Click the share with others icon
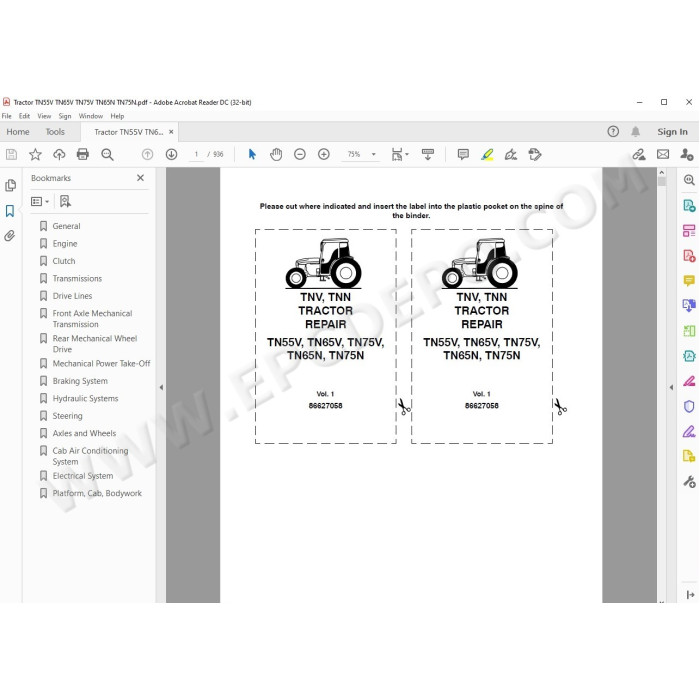 [687, 154]
